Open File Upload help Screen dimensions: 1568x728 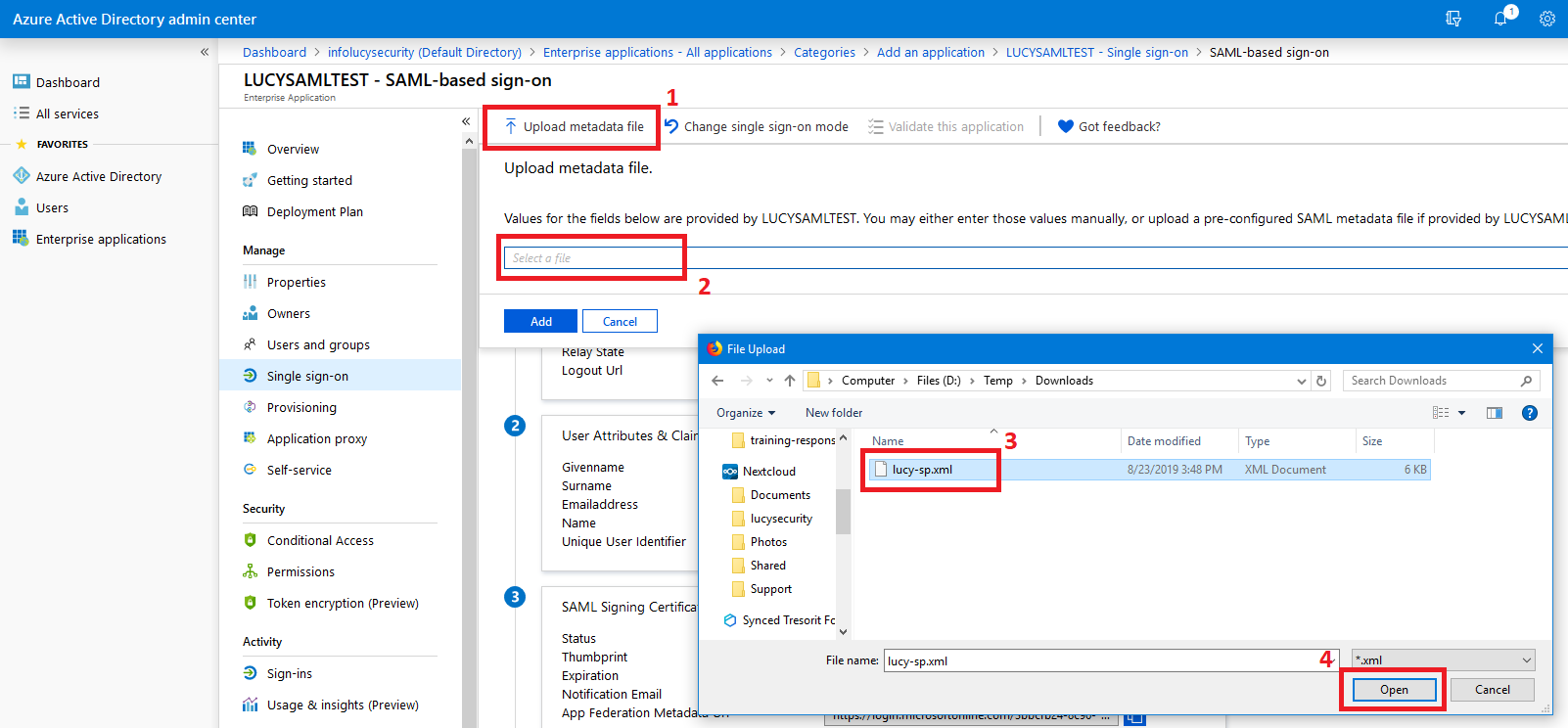(1530, 413)
